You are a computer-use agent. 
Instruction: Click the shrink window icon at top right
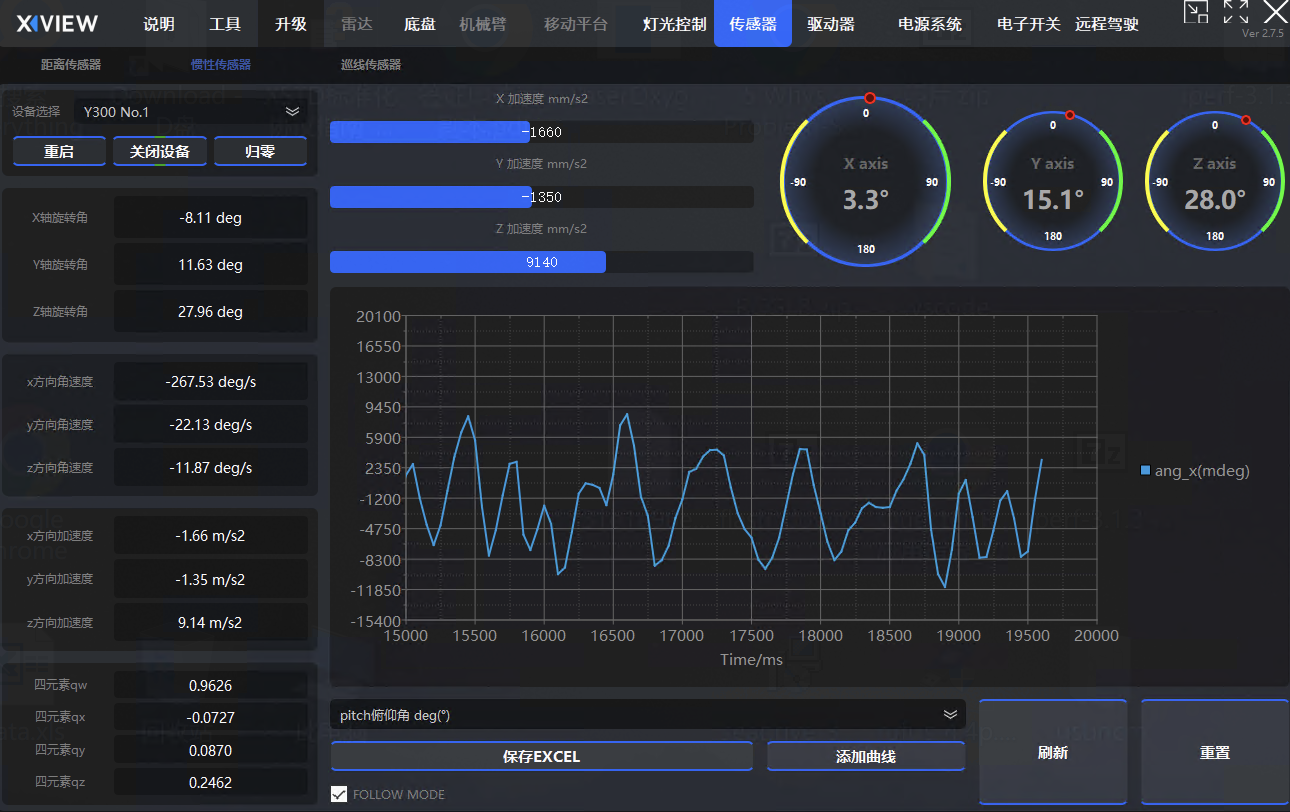click(1195, 12)
